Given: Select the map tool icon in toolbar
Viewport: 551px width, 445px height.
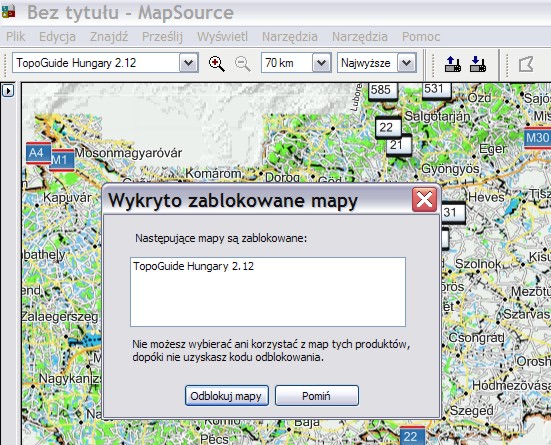Looking at the screenshot, I should click(x=526, y=64).
